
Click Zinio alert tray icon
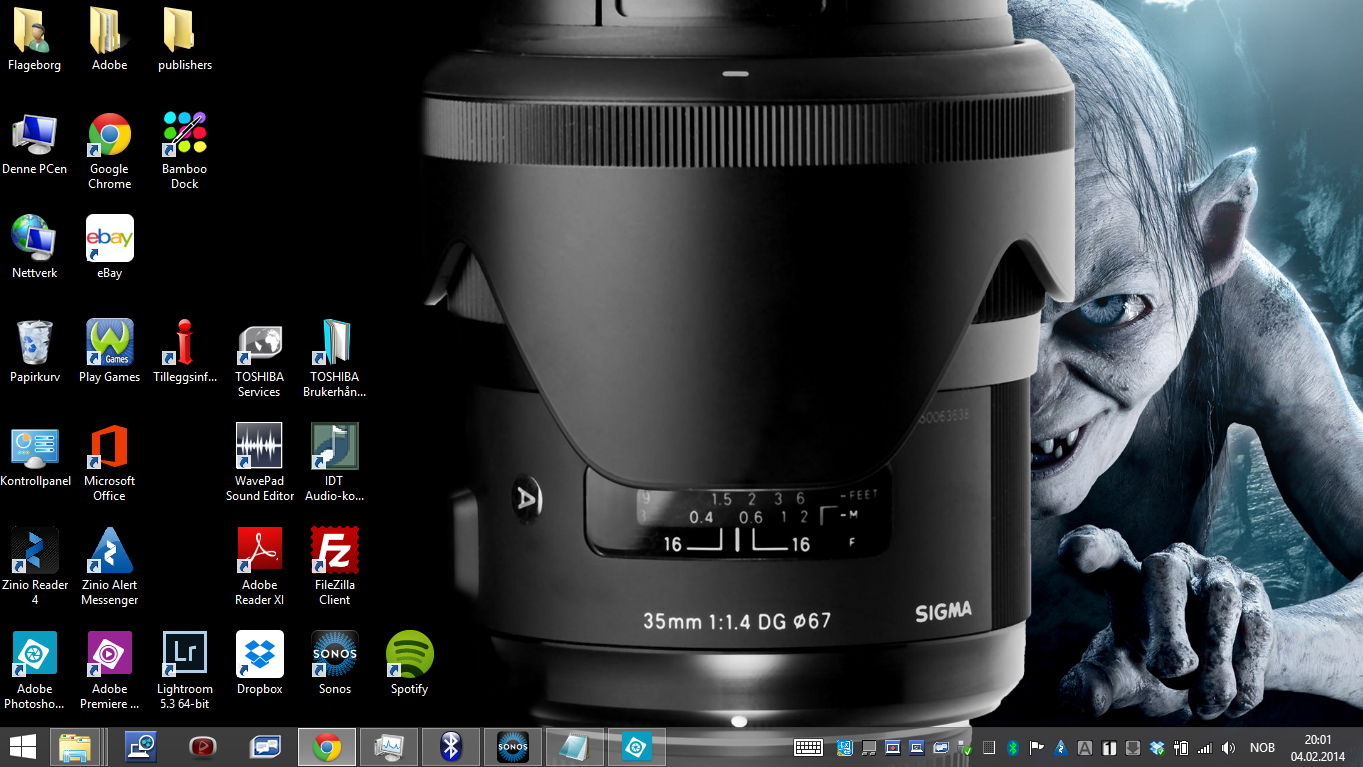[1061, 748]
